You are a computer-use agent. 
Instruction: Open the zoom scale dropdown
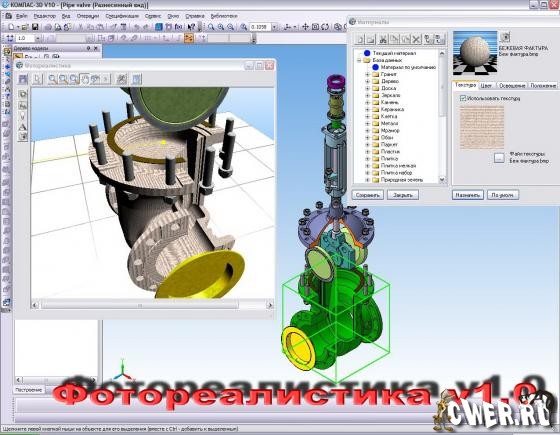point(274,27)
